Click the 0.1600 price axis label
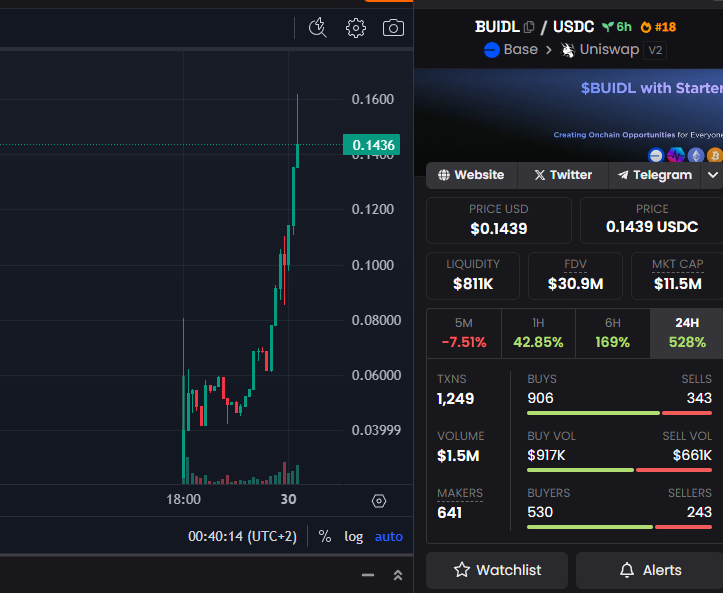Image resolution: width=723 pixels, height=593 pixels. (x=373, y=100)
